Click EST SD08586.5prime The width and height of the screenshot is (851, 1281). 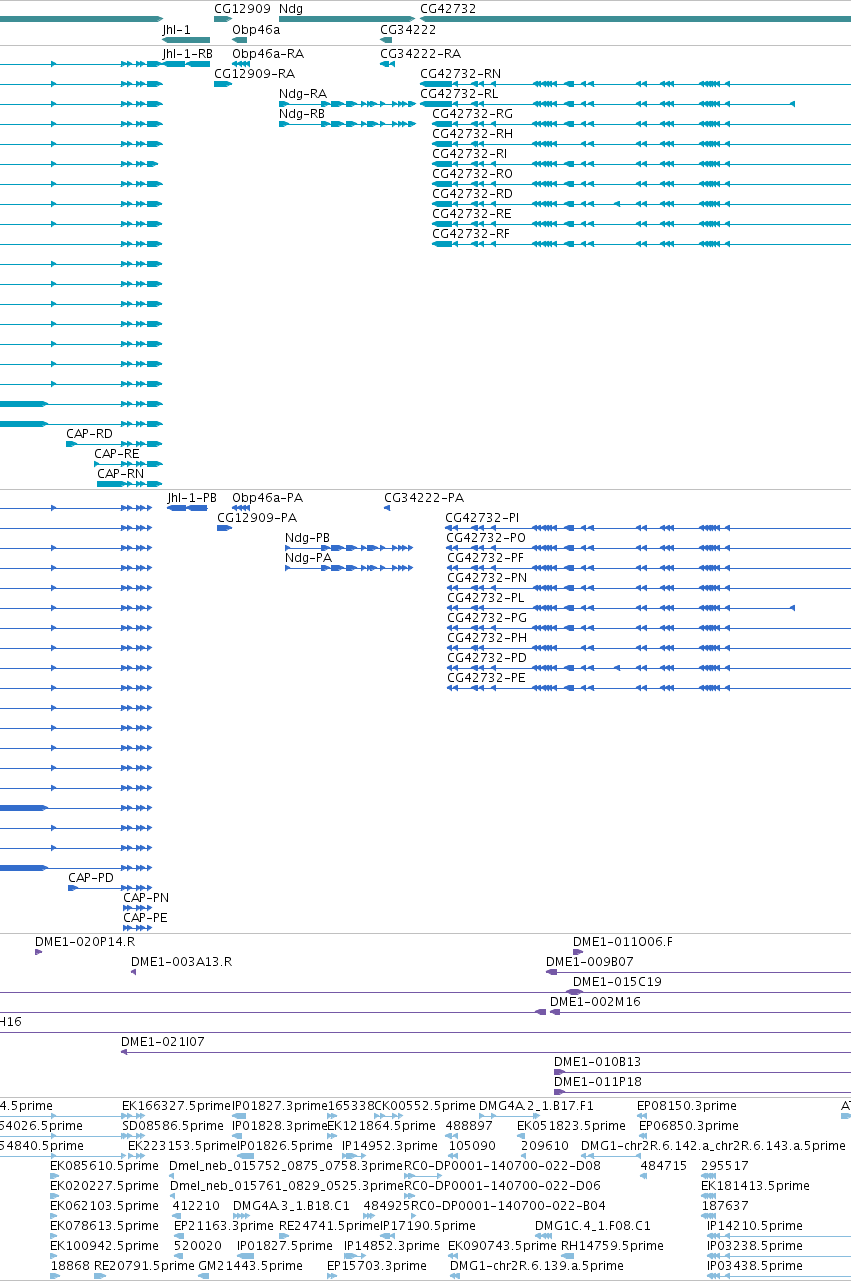point(173,1126)
